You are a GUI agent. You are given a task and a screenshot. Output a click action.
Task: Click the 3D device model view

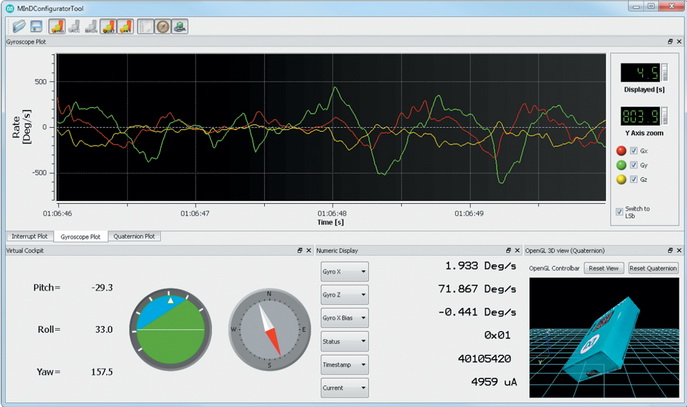coord(604,338)
